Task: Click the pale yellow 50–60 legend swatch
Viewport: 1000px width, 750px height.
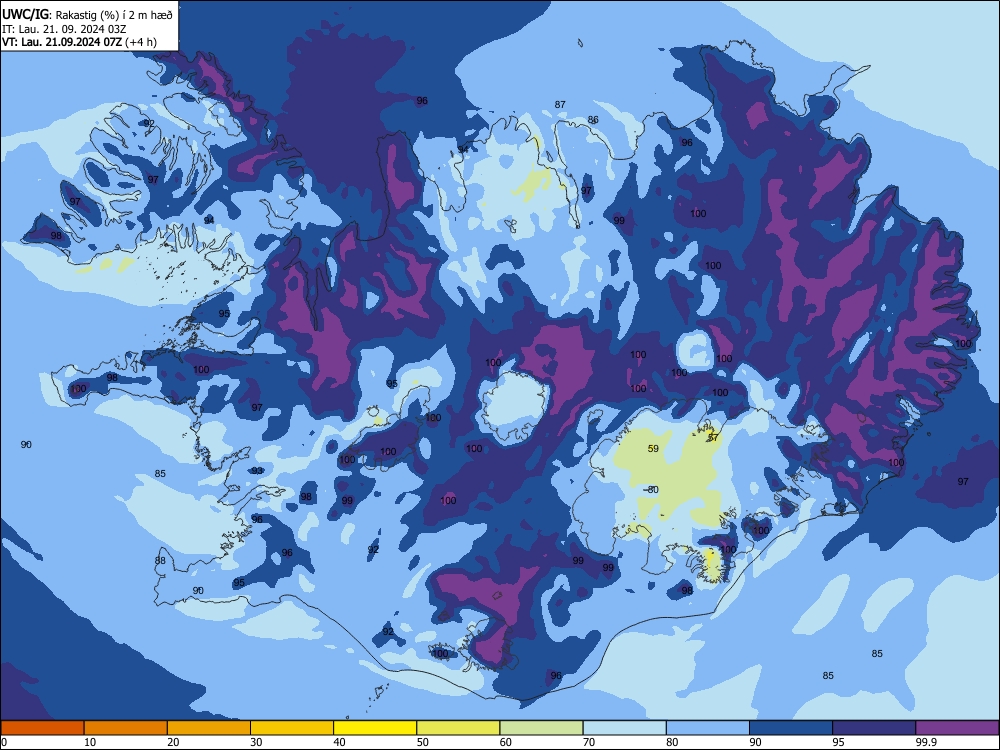Action: pos(458,728)
